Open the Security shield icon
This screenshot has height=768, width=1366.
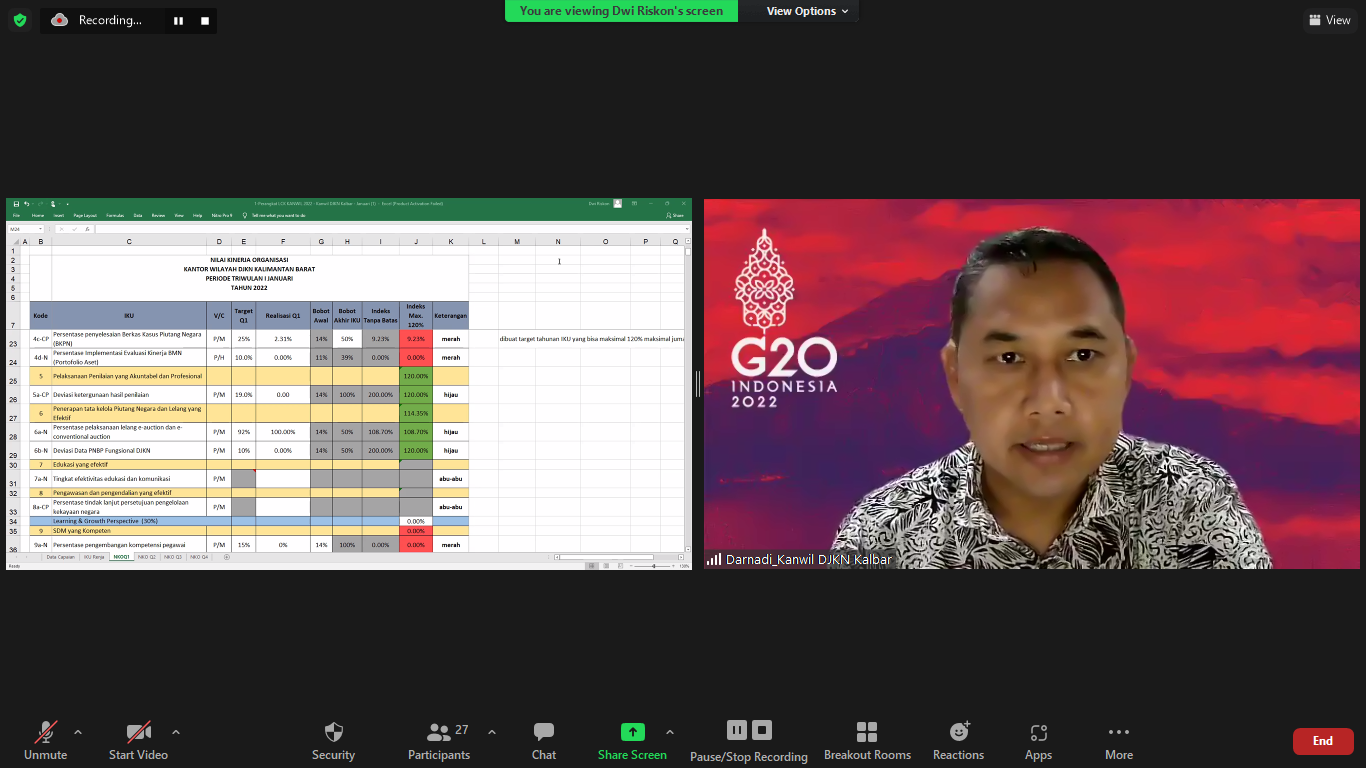click(333, 732)
